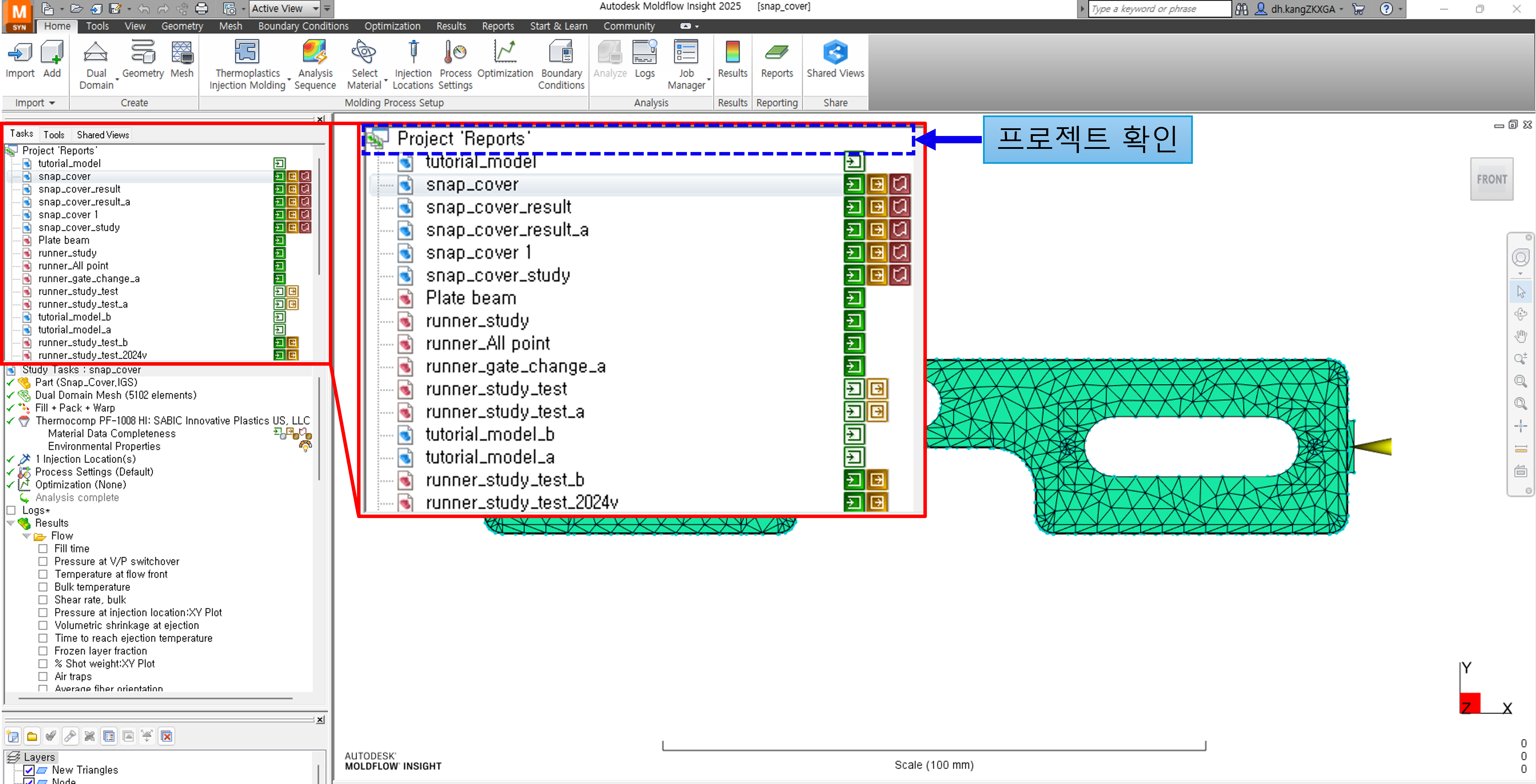Click the Save Study icon in quick access

116,8
